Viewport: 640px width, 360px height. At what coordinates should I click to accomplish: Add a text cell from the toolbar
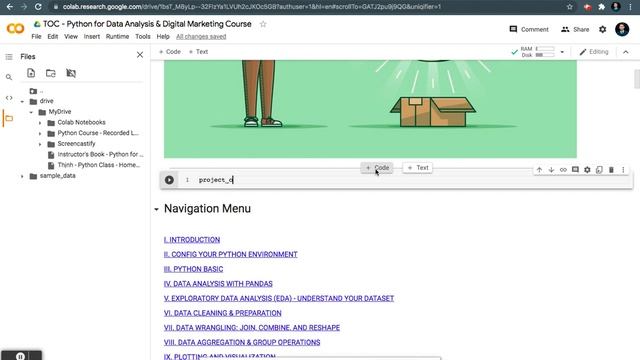(198, 52)
